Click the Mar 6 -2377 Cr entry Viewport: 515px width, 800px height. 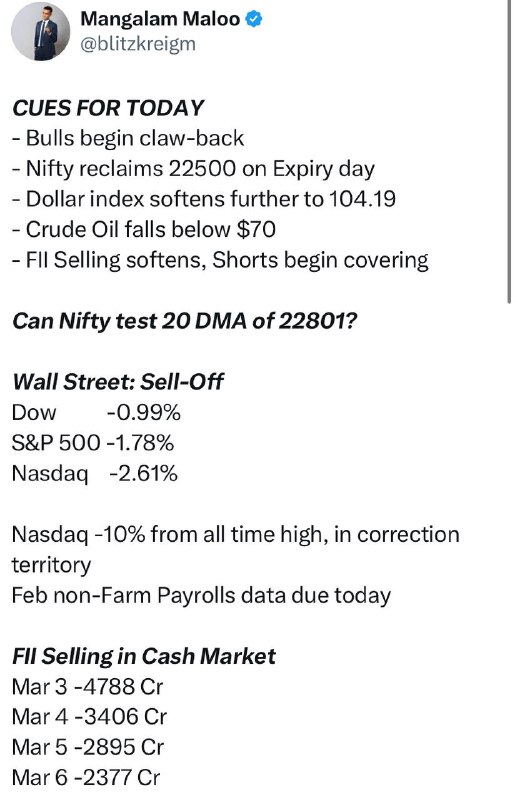click(x=86, y=778)
